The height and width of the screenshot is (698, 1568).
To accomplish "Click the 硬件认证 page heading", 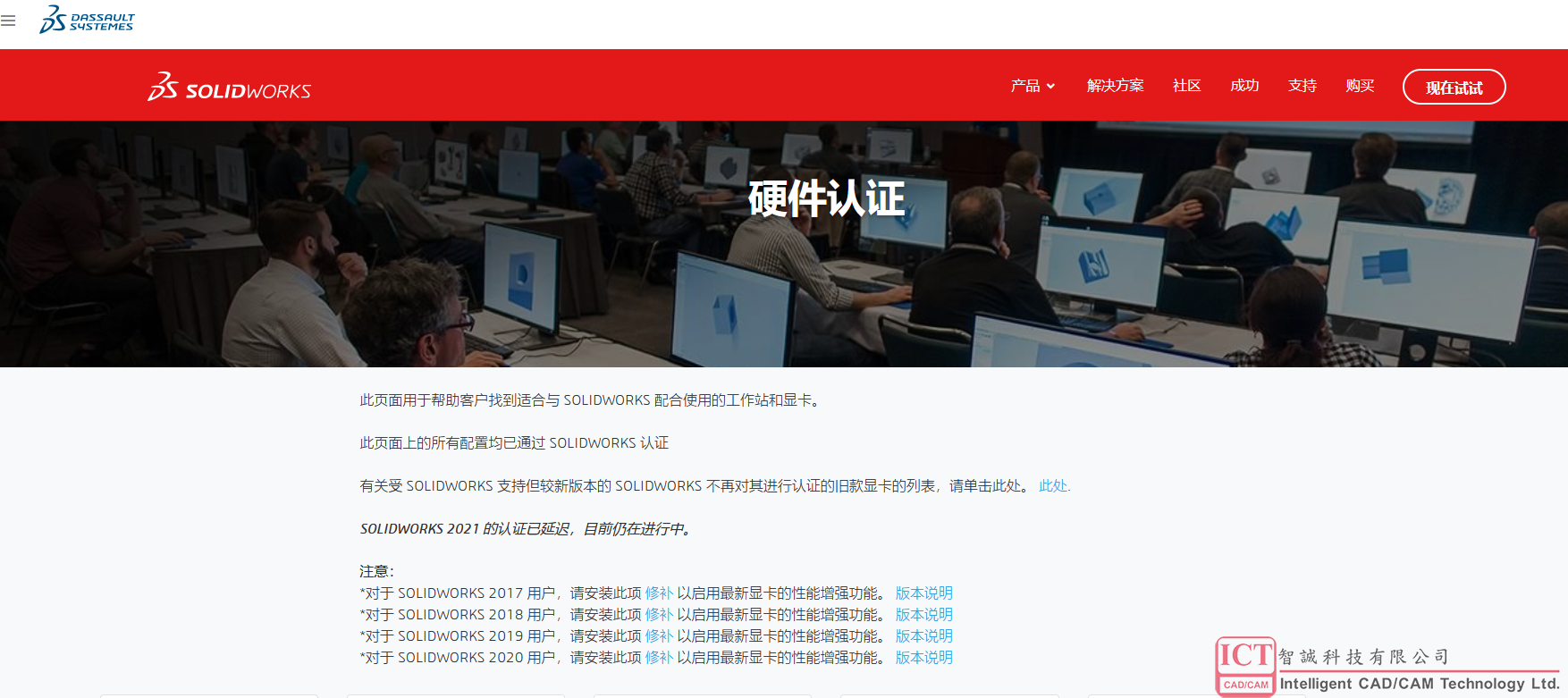I will [x=826, y=198].
